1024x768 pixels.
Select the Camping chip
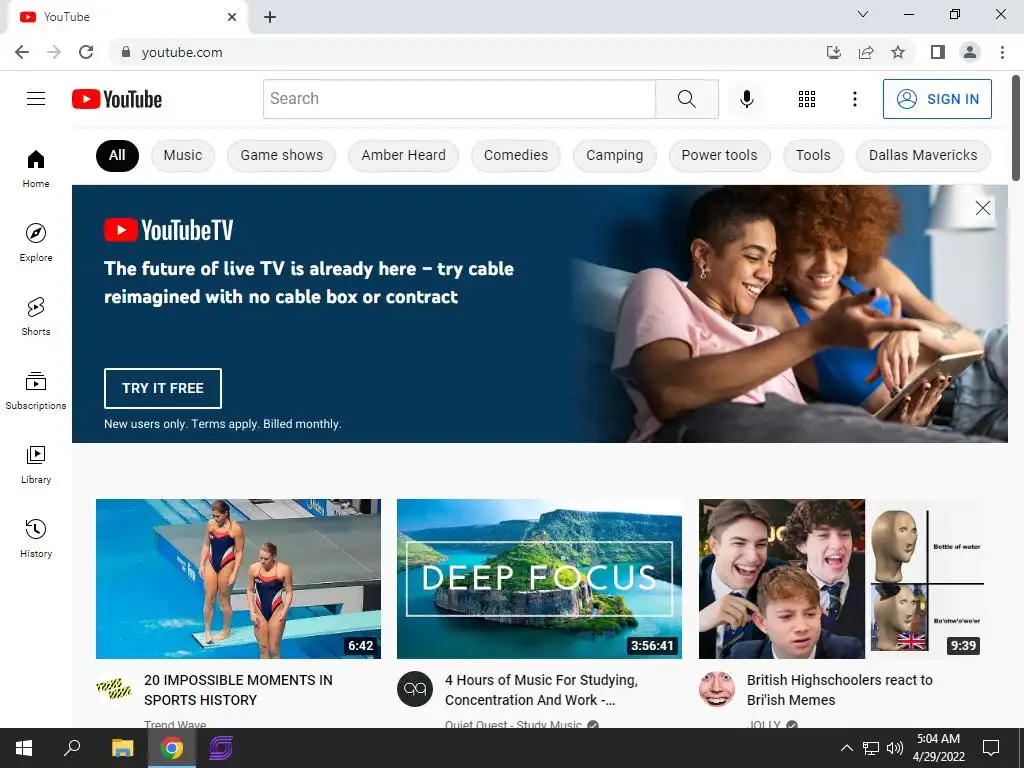click(615, 155)
